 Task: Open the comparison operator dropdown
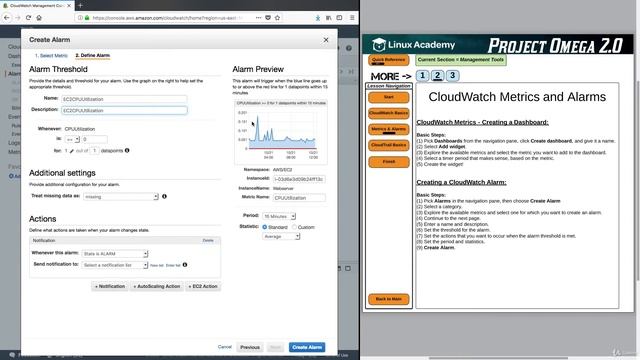click(72, 139)
